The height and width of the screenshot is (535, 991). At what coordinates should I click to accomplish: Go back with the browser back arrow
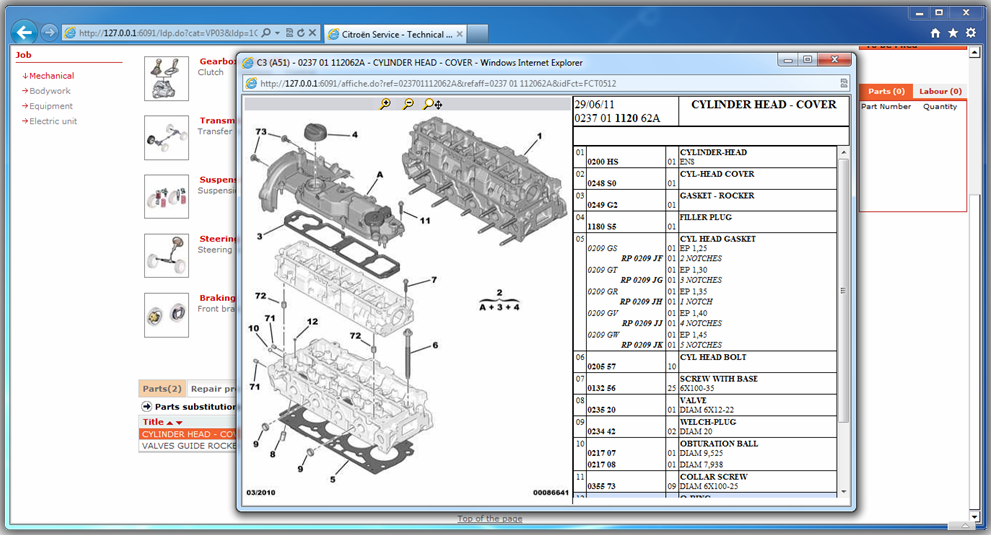pos(24,32)
